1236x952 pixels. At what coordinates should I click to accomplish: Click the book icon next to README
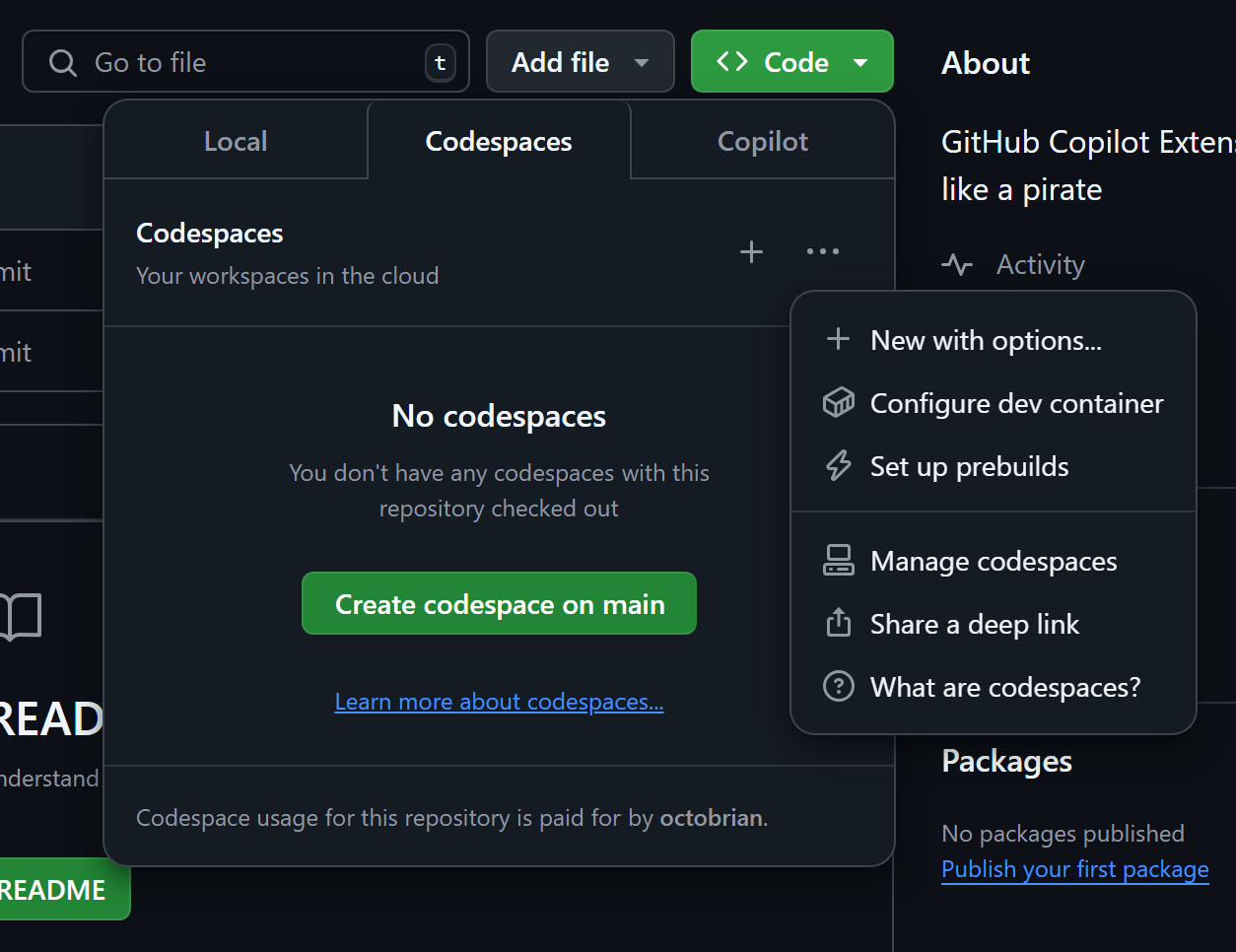[22, 617]
